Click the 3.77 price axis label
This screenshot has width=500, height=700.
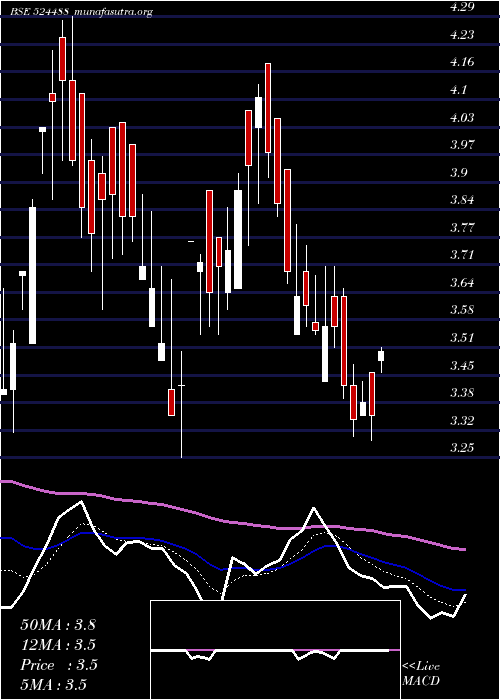coord(463,228)
